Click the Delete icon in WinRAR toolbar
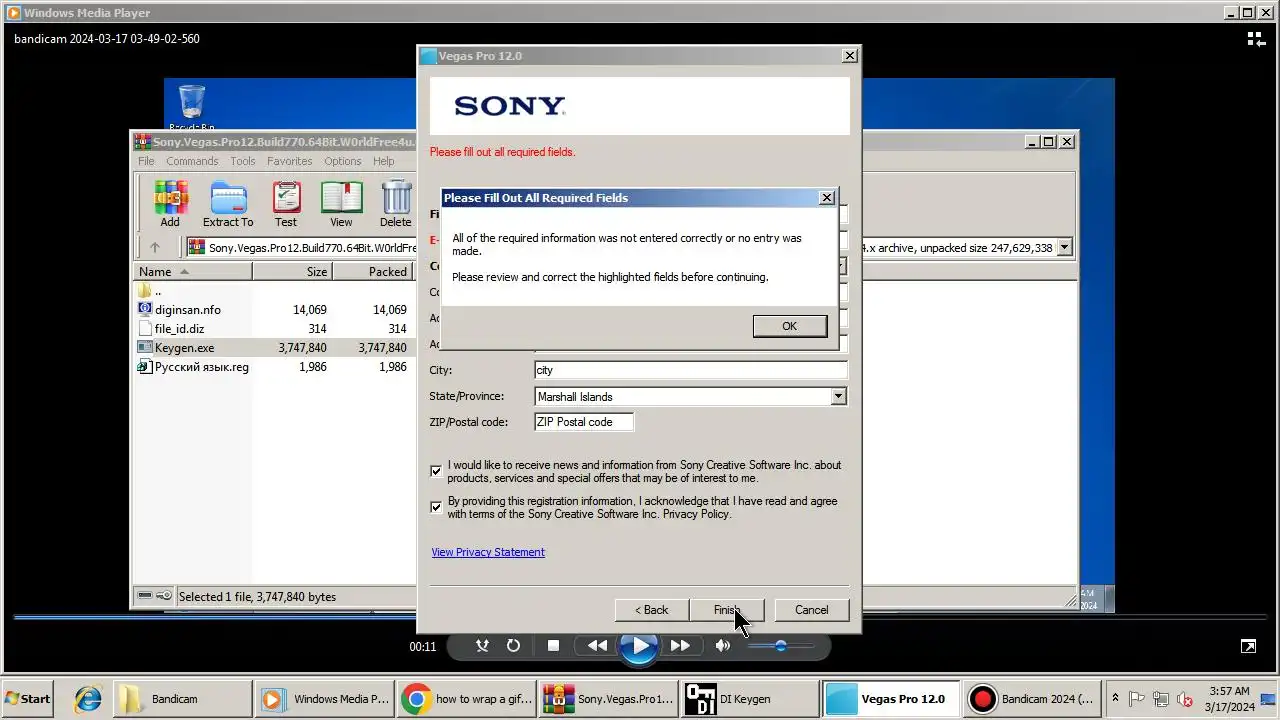The width and height of the screenshot is (1280, 720). coord(396,203)
